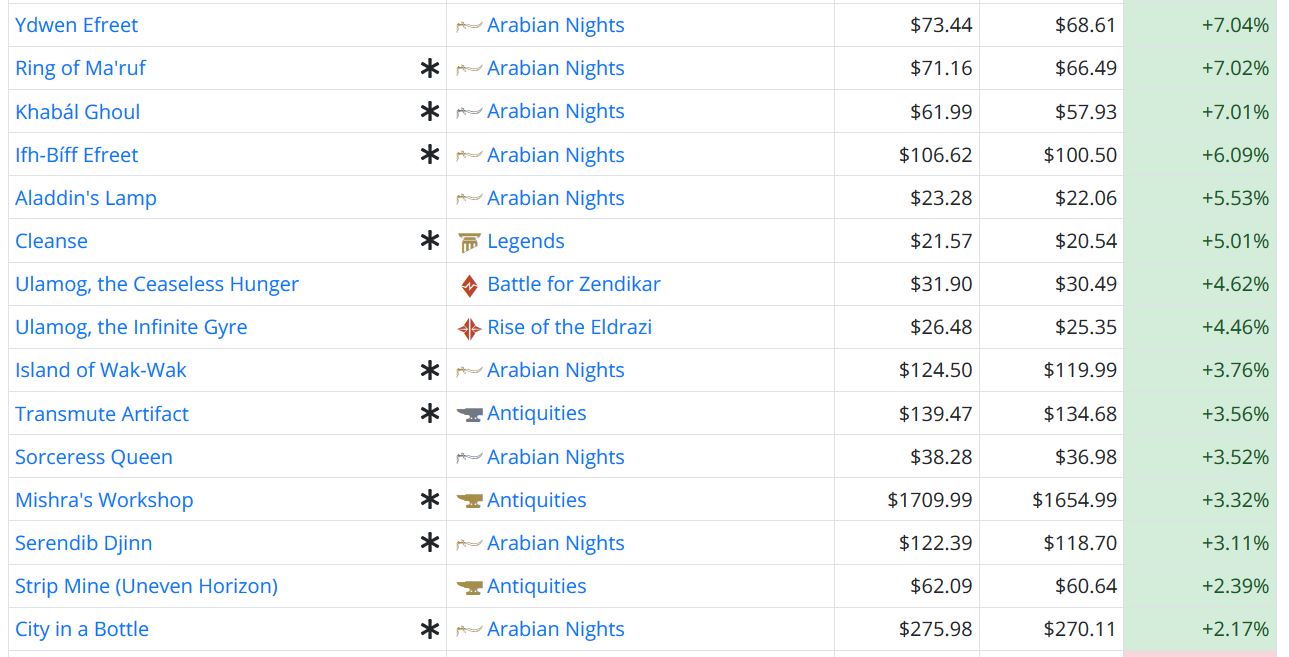
Task: Click the Rise of the Eldrazi set symbol
Action: point(469,328)
